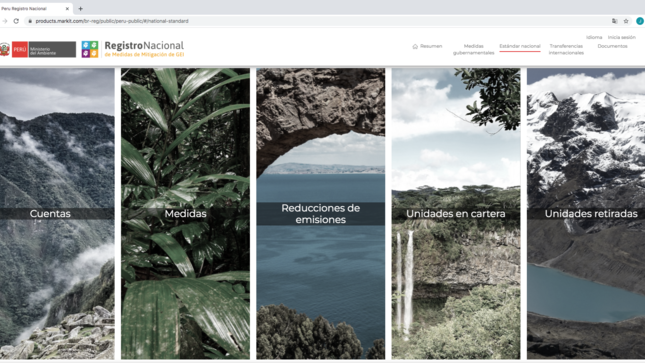This screenshot has width=645, height=363.
Task: Open the Documentos menu item
Action: [x=613, y=46]
